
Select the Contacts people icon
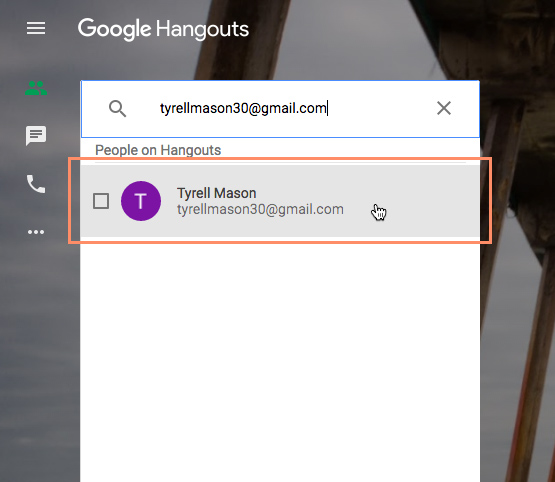[36, 88]
